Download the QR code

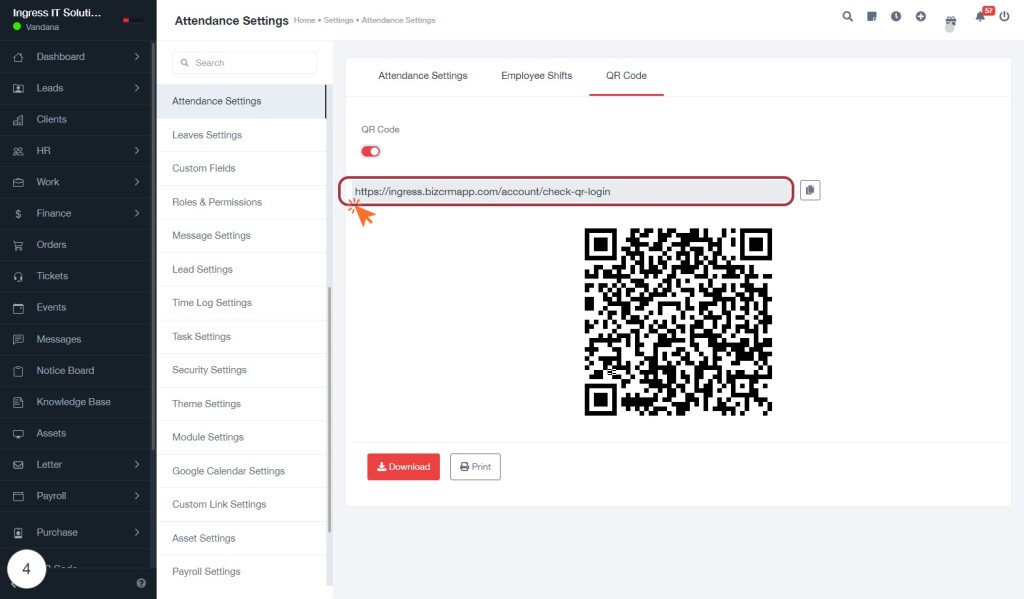(x=403, y=466)
